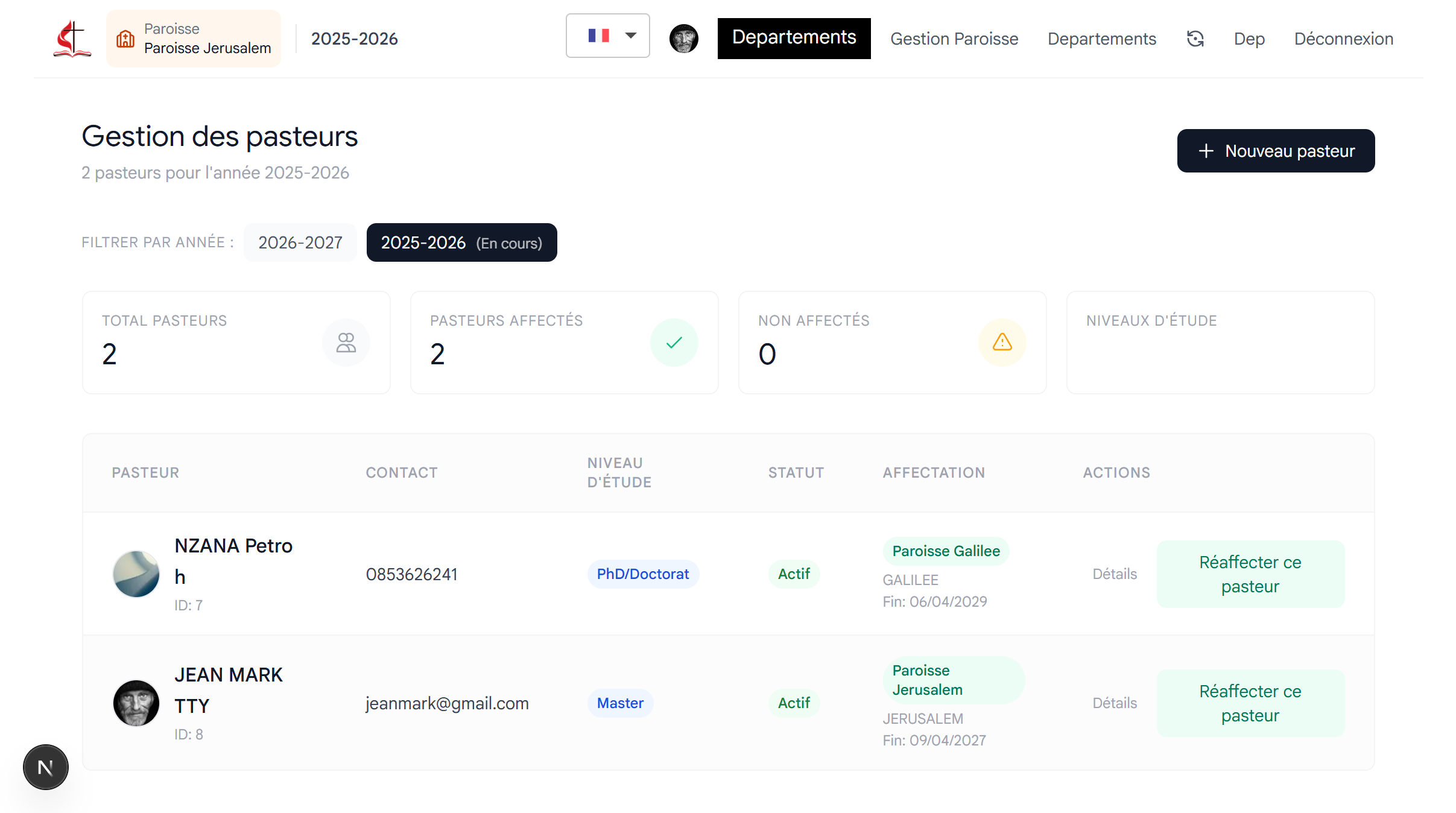Open the highlighted Departements nav item

(794, 38)
